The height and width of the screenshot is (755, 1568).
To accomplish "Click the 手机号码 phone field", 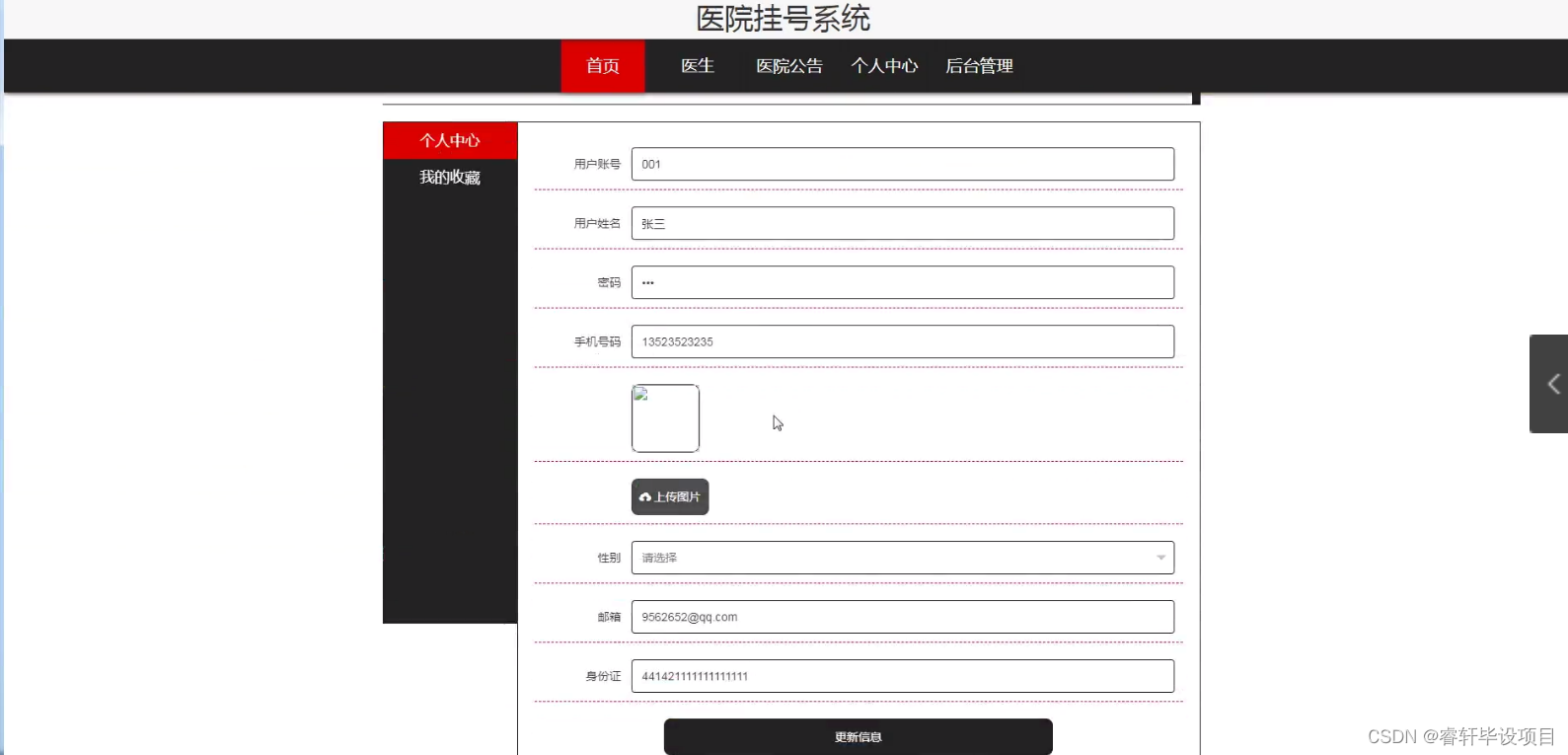I will [903, 341].
